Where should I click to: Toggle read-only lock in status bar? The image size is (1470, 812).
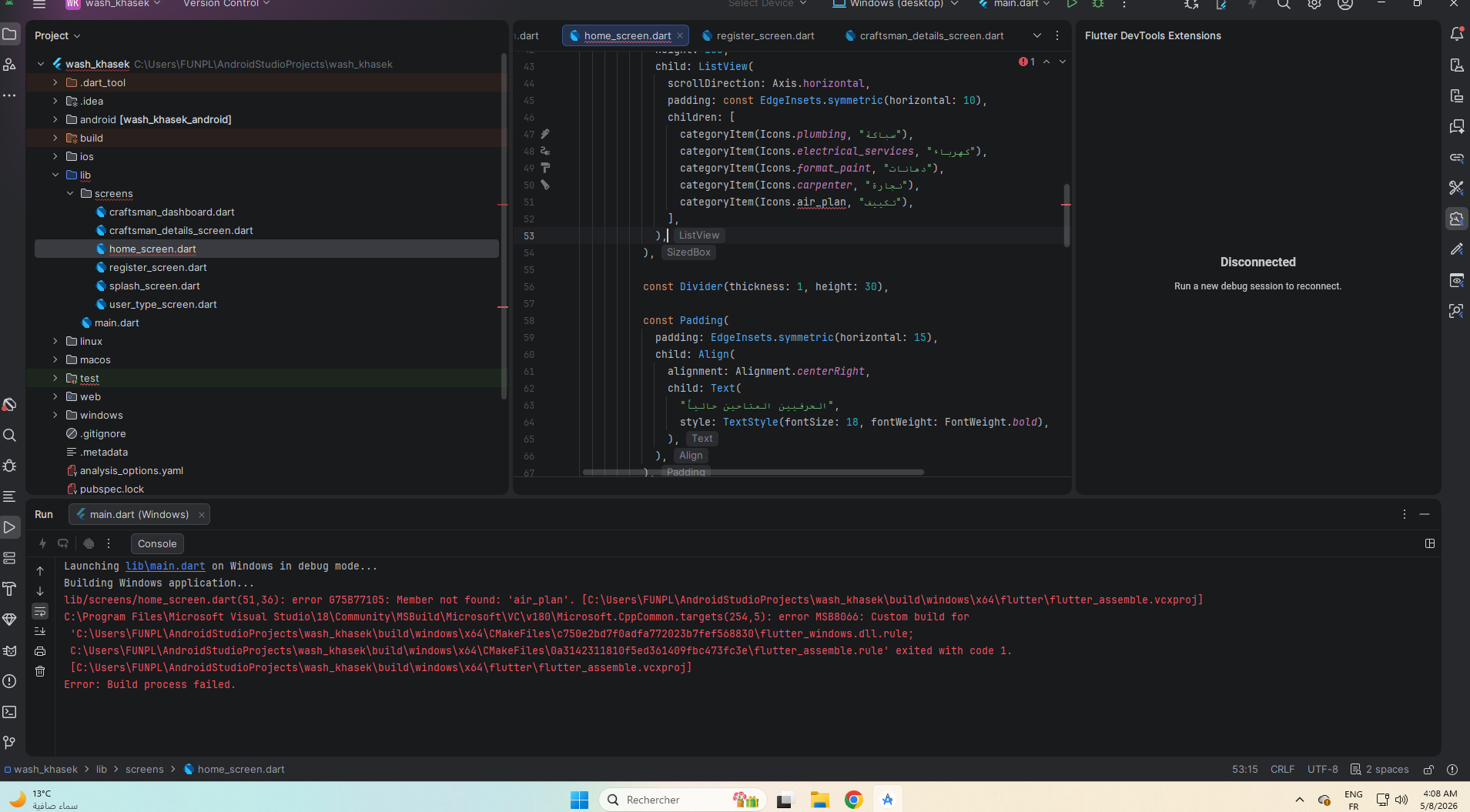click(1428, 770)
